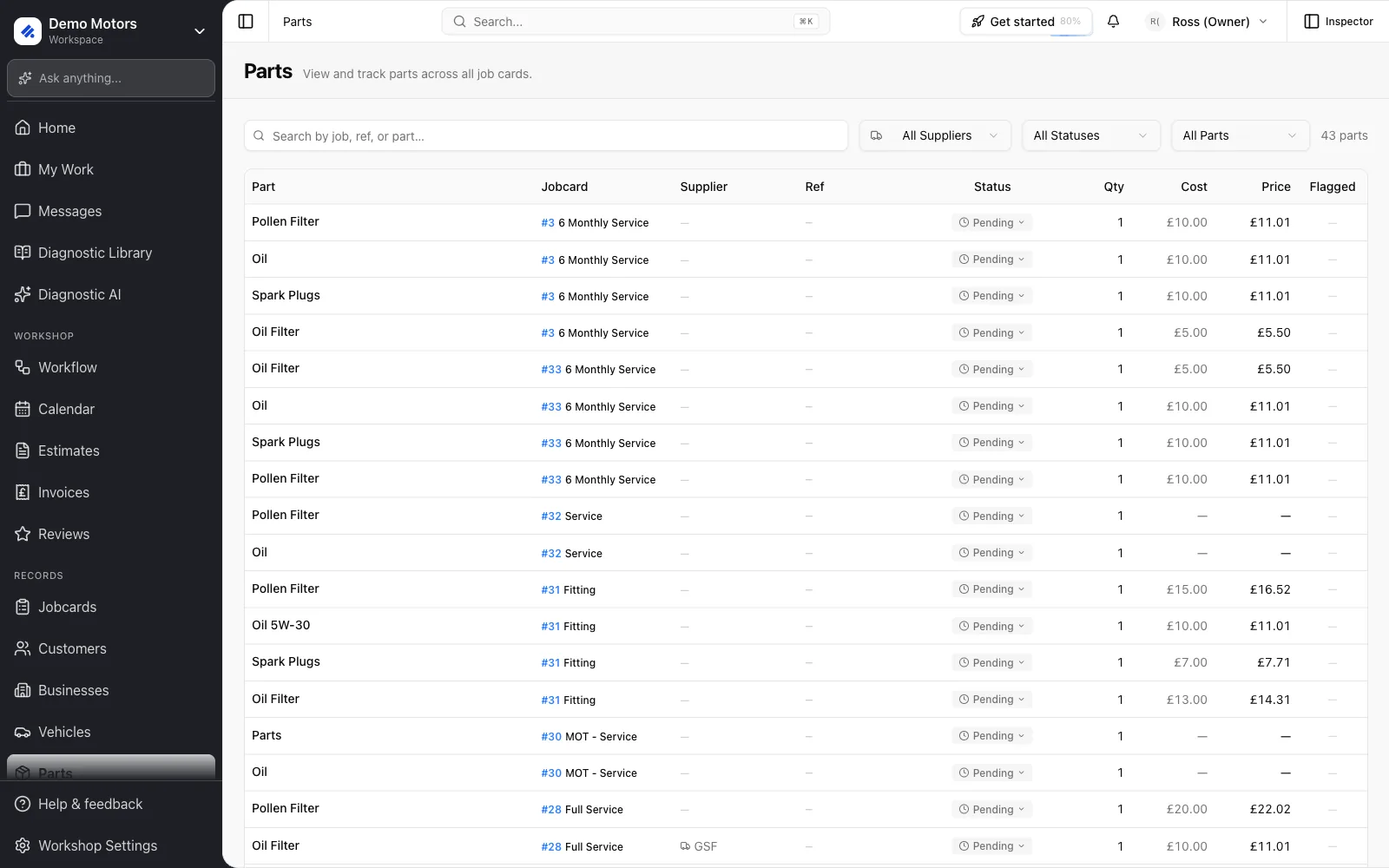Change Pending status of #28 Pollen Filter
The height and width of the screenshot is (868, 1389).
[x=991, y=809]
